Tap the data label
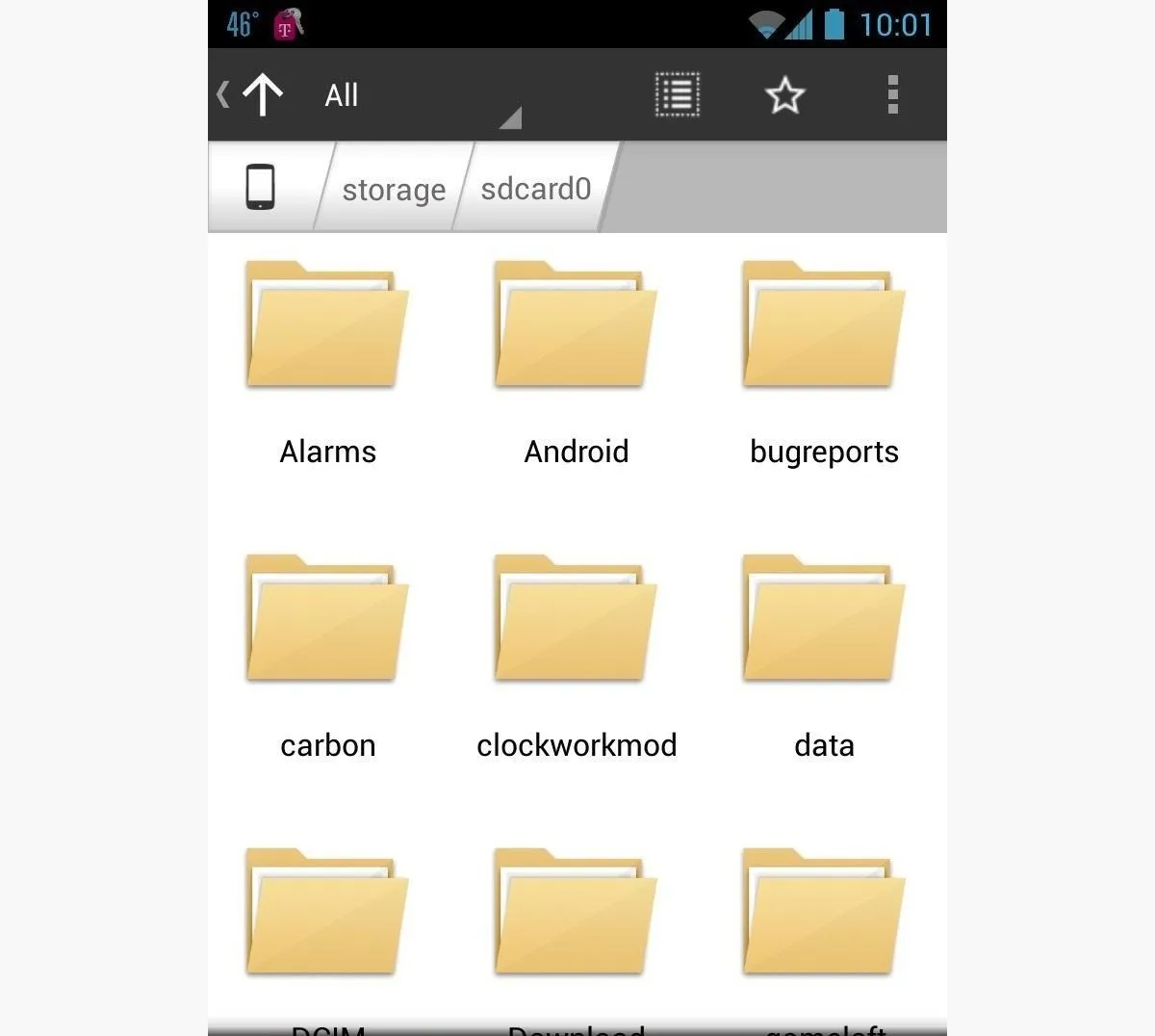Viewport: 1155px width, 1036px height. [825, 744]
